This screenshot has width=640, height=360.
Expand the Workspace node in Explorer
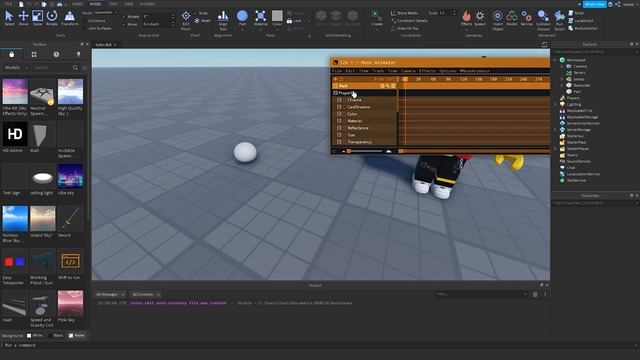tap(555, 60)
